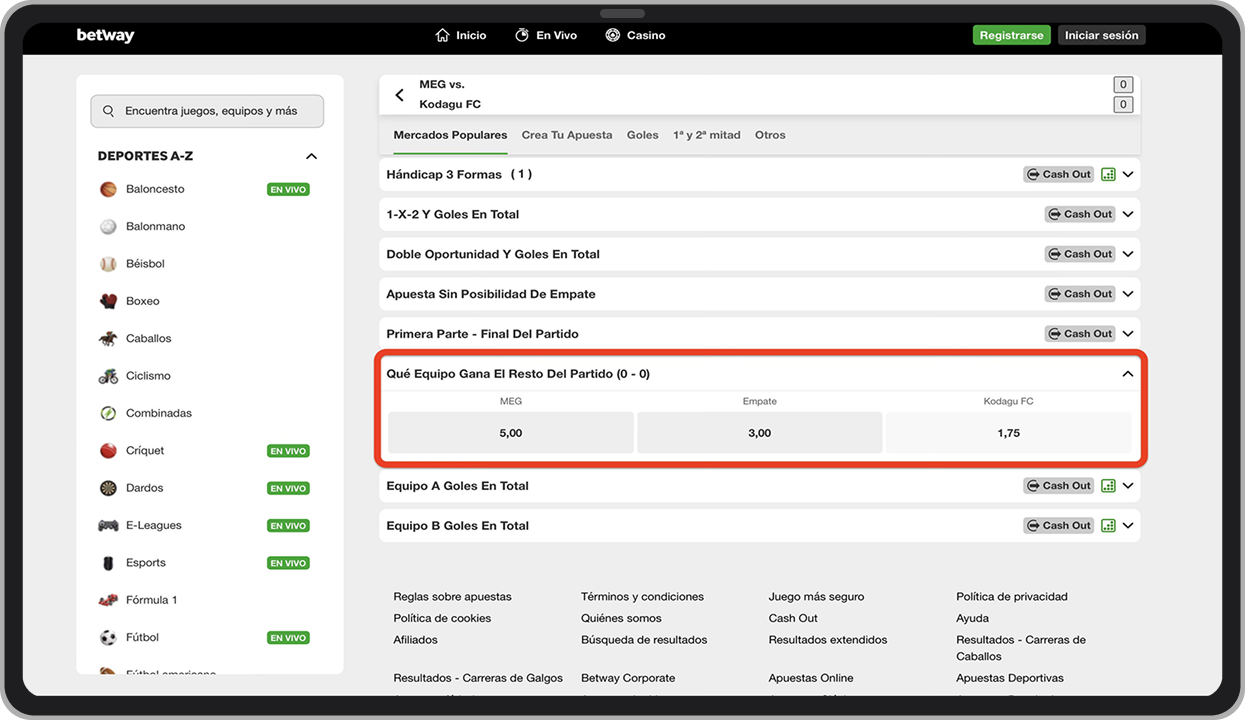Select MEG odds 5,00

pyautogui.click(x=511, y=433)
